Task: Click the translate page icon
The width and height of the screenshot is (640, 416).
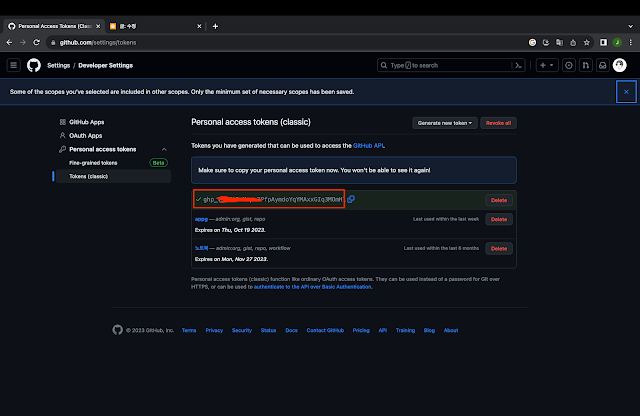Action: [x=560, y=42]
